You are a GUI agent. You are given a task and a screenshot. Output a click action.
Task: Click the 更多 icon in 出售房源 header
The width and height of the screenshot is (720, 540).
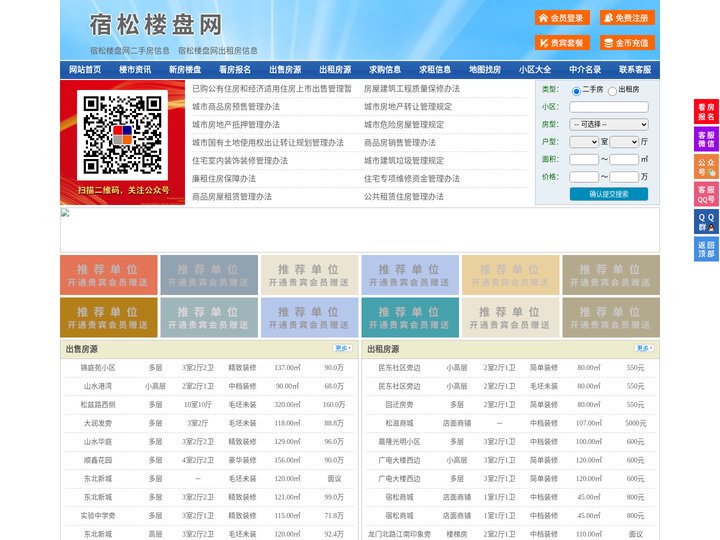(x=343, y=349)
